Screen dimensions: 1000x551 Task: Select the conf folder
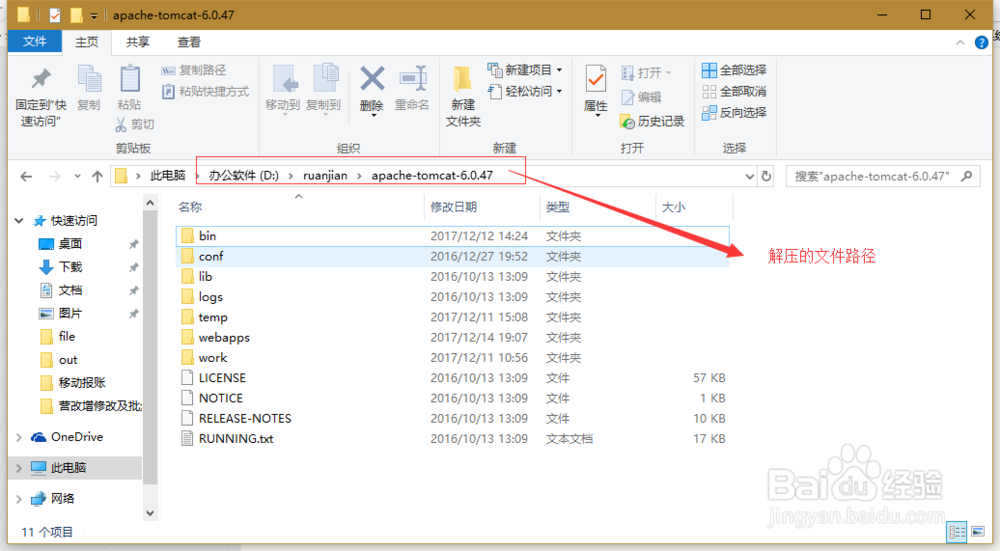coord(452,256)
